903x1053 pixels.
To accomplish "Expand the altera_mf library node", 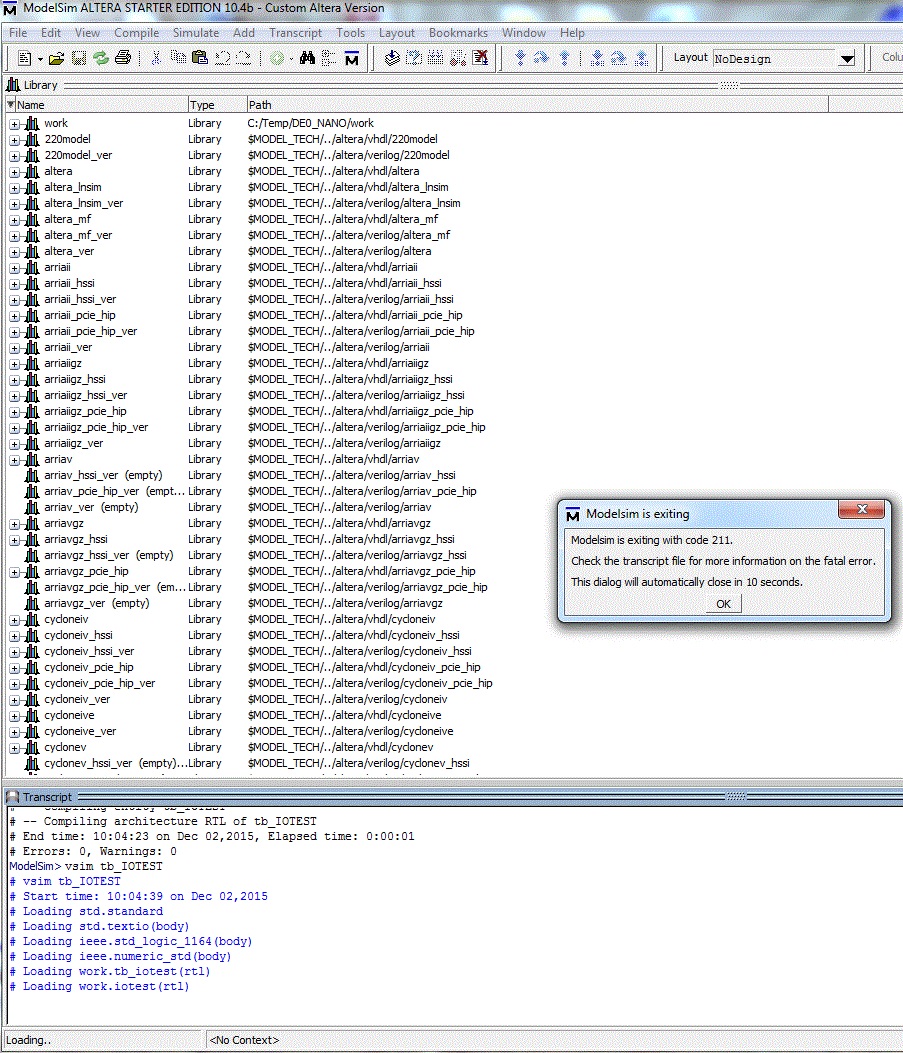I will pyautogui.click(x=15, y=219).
